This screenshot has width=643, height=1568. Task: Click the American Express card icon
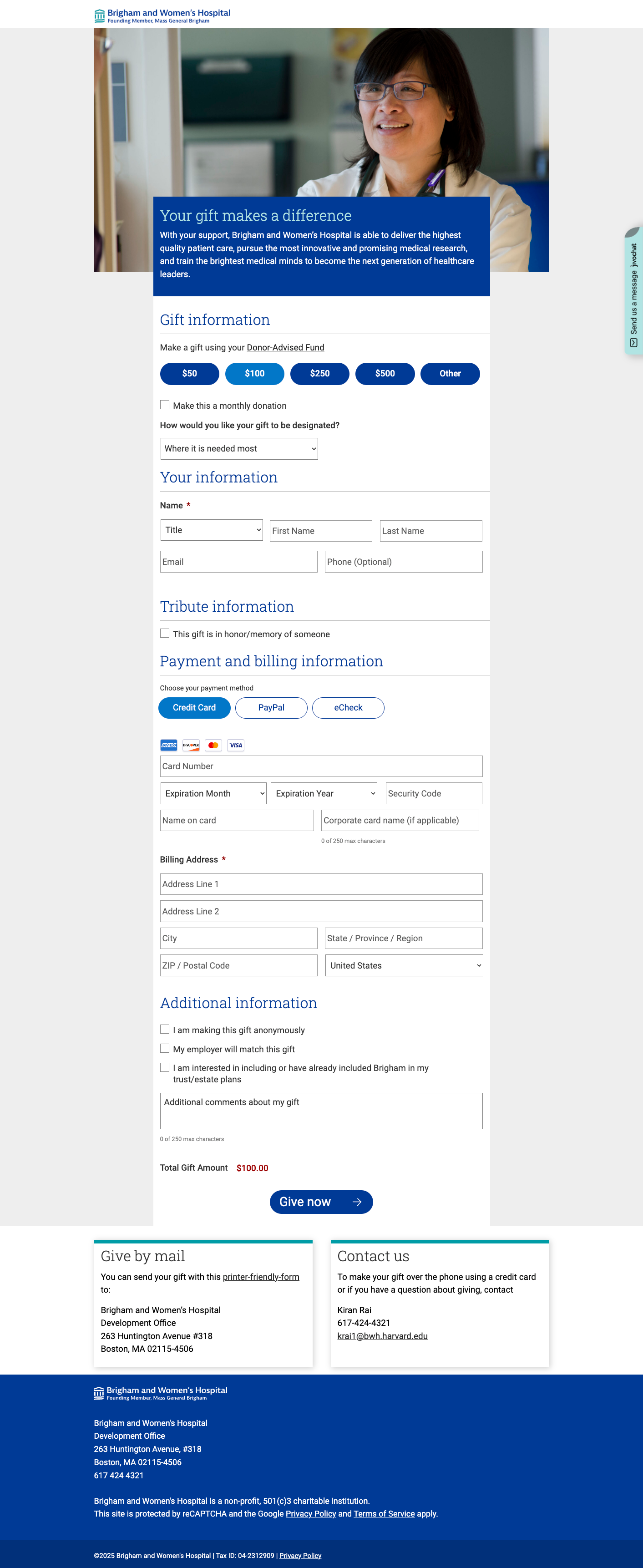coord(168,745)
